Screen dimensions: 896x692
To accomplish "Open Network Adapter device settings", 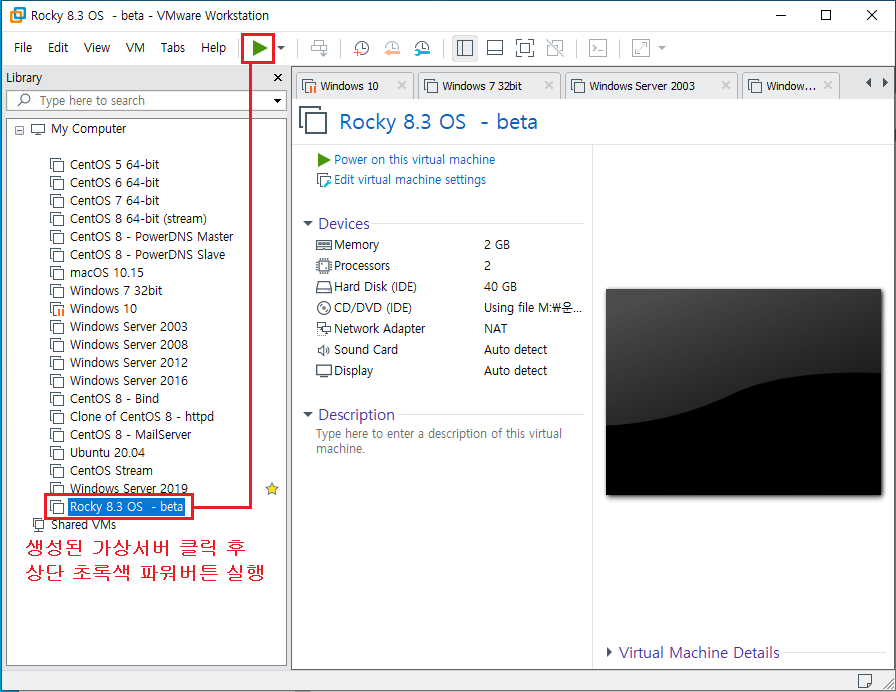I will coord(379,329).
